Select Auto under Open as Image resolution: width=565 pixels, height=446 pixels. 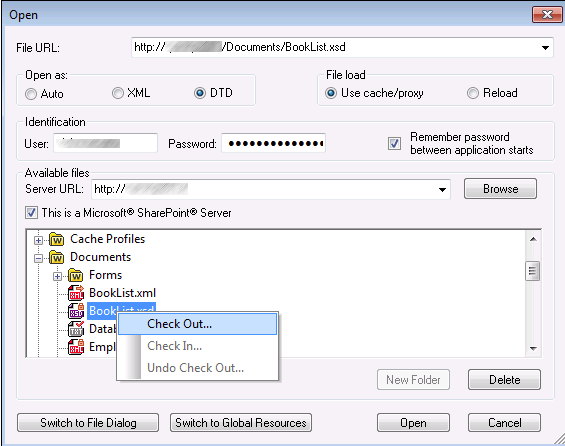pyautogui.click(x=31, y=94)
